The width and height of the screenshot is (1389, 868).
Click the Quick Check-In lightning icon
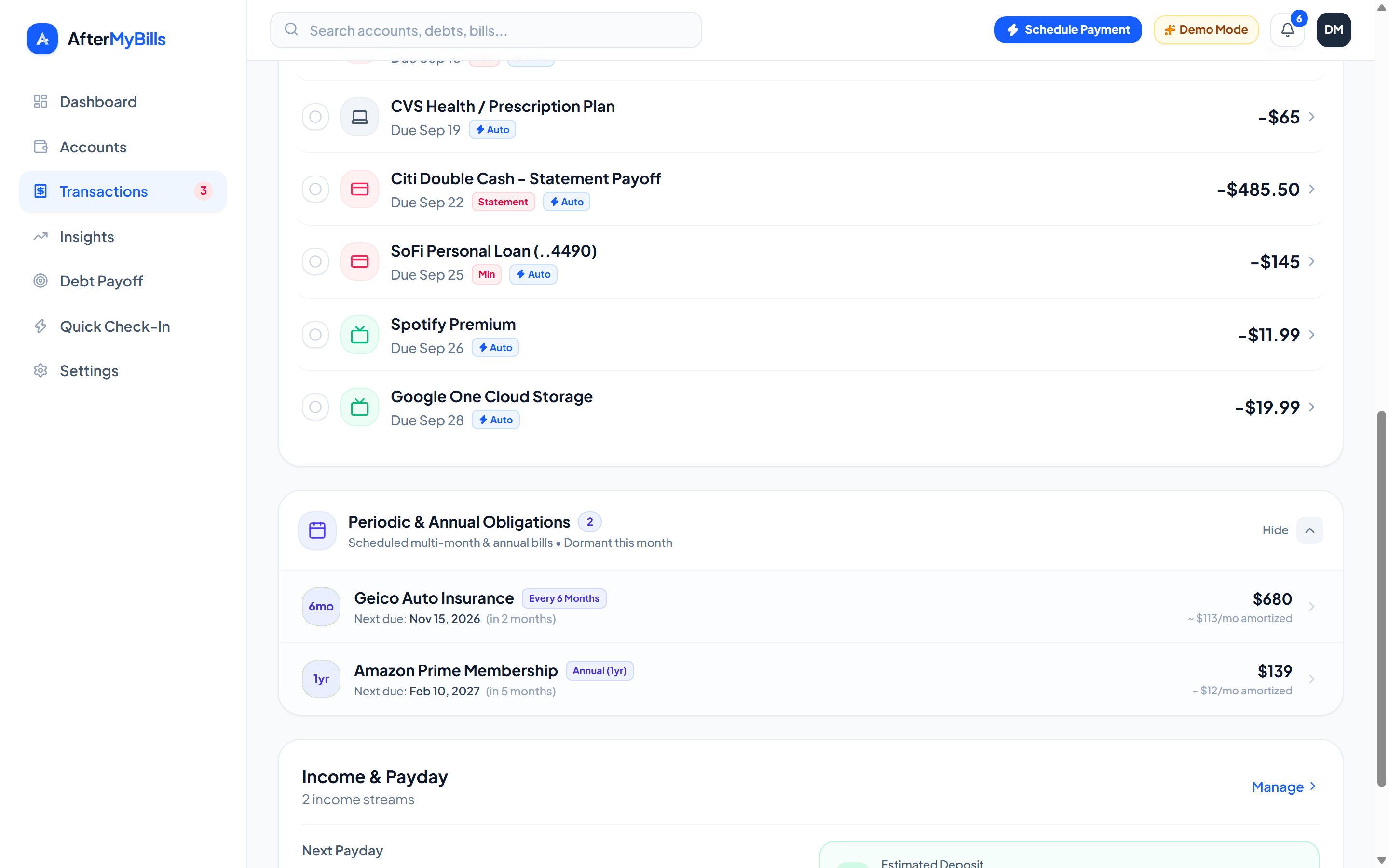40,326
